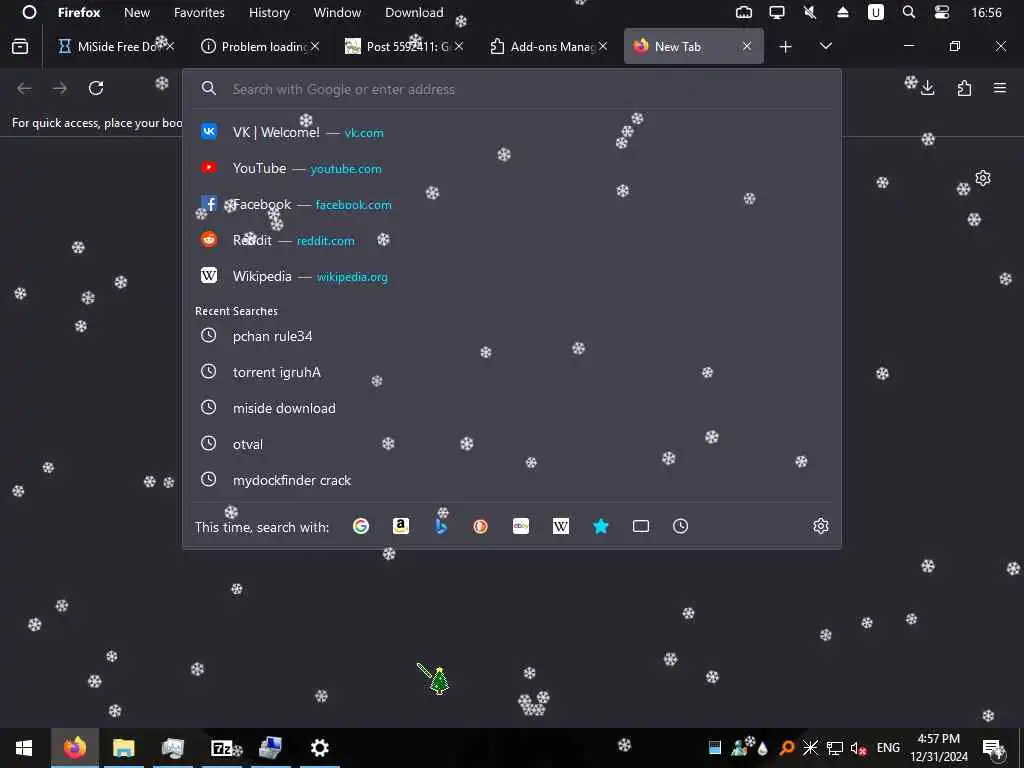Open Reddit suggestion reddit.com

point(512,240)
